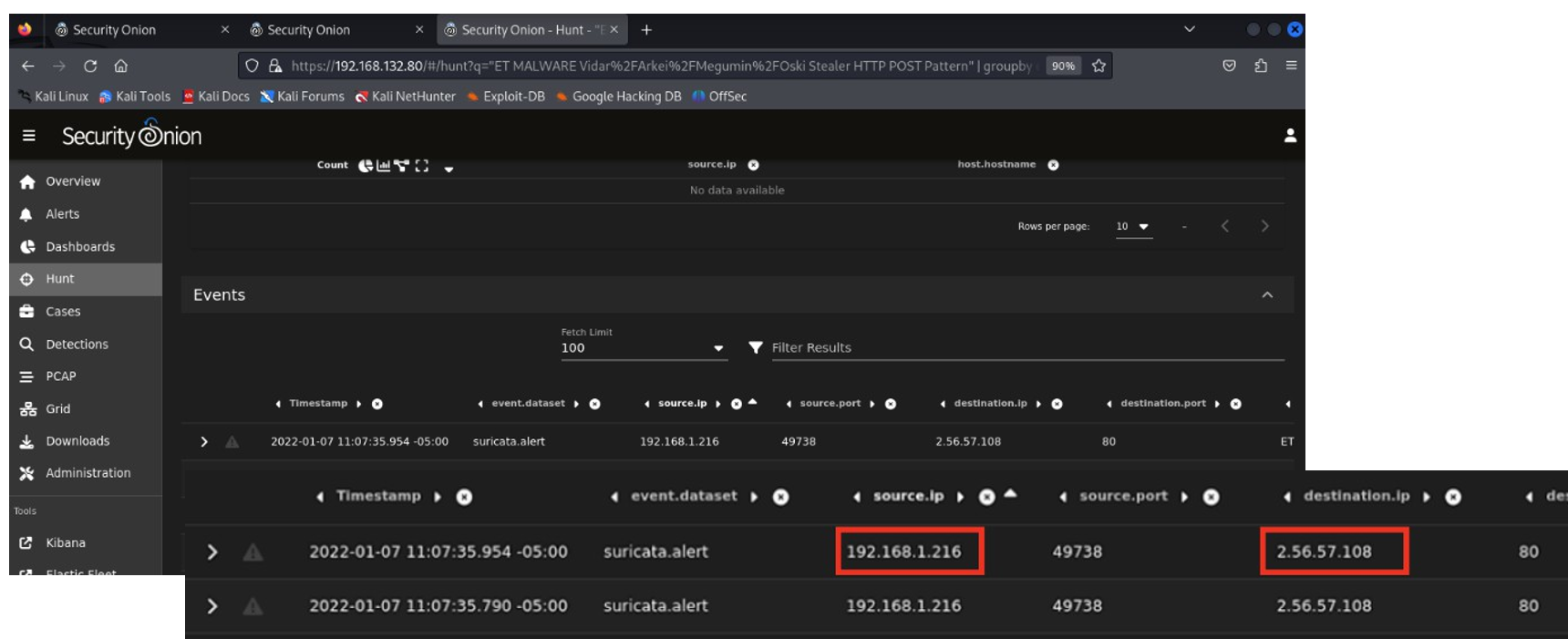The image size is (1568, 639).
Task: Click the user account icon
Action: click(1290, 136)
